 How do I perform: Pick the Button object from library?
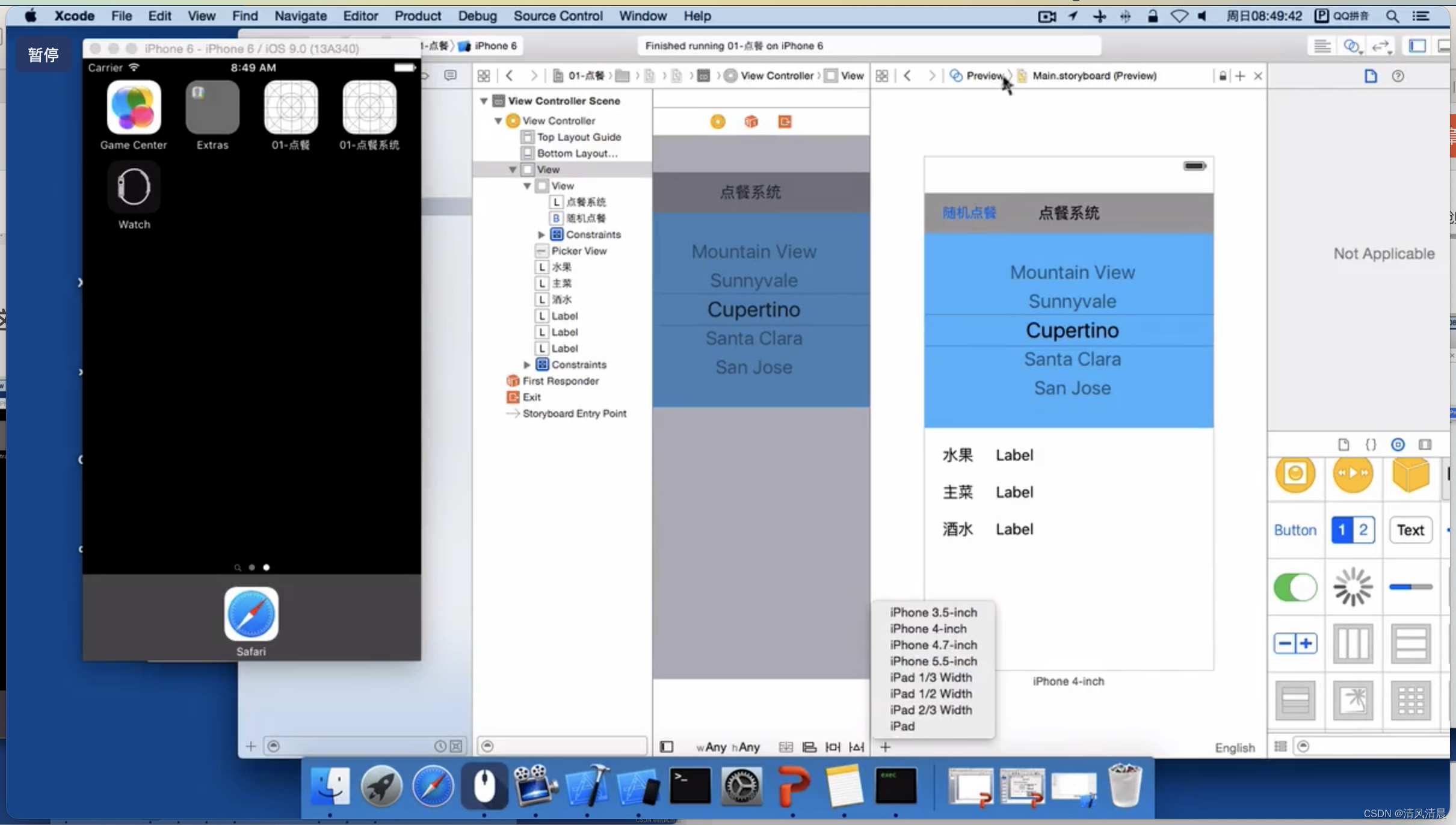point(1295,530)
